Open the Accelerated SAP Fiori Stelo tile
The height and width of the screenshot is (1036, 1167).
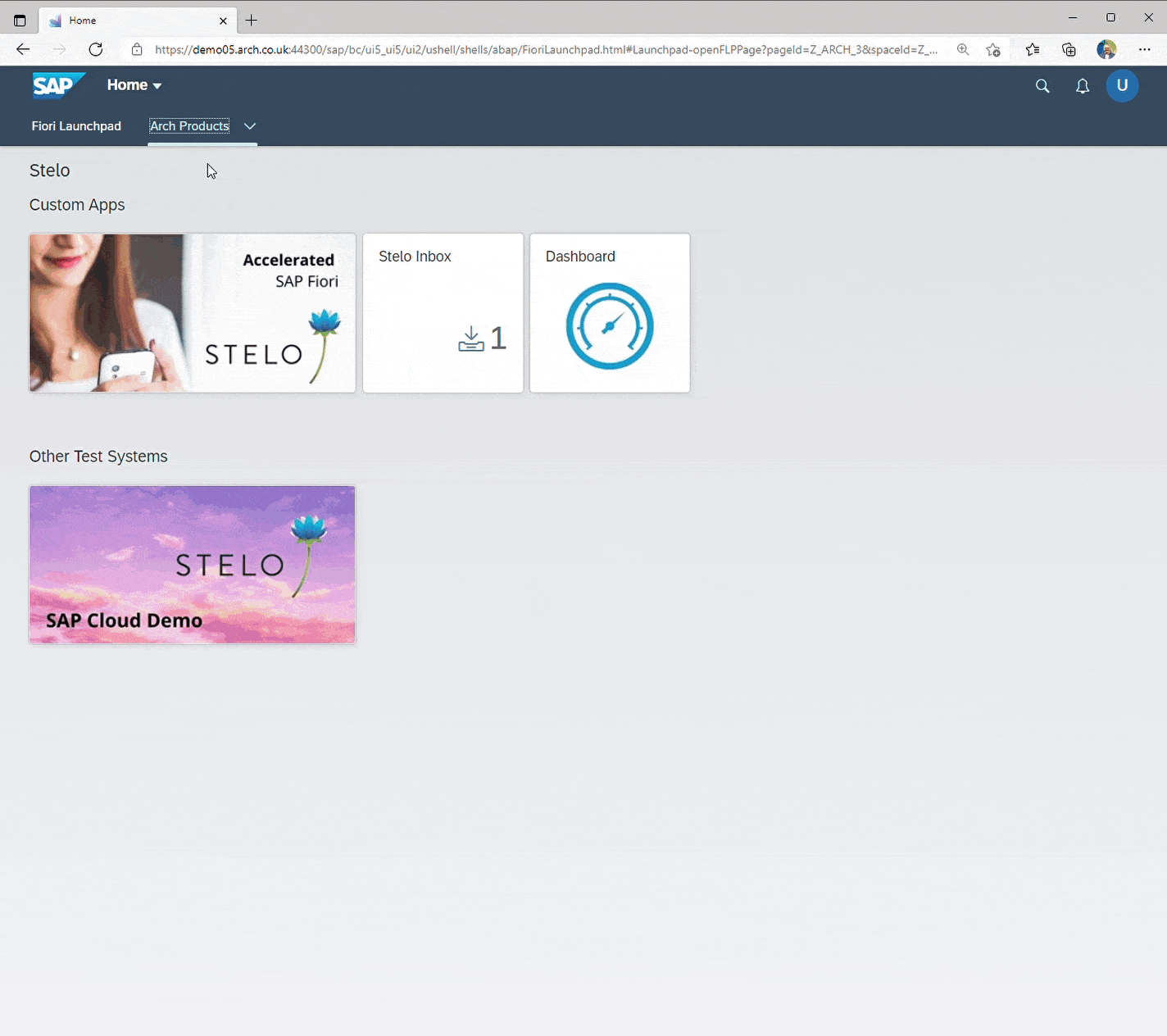coord(193,313)
